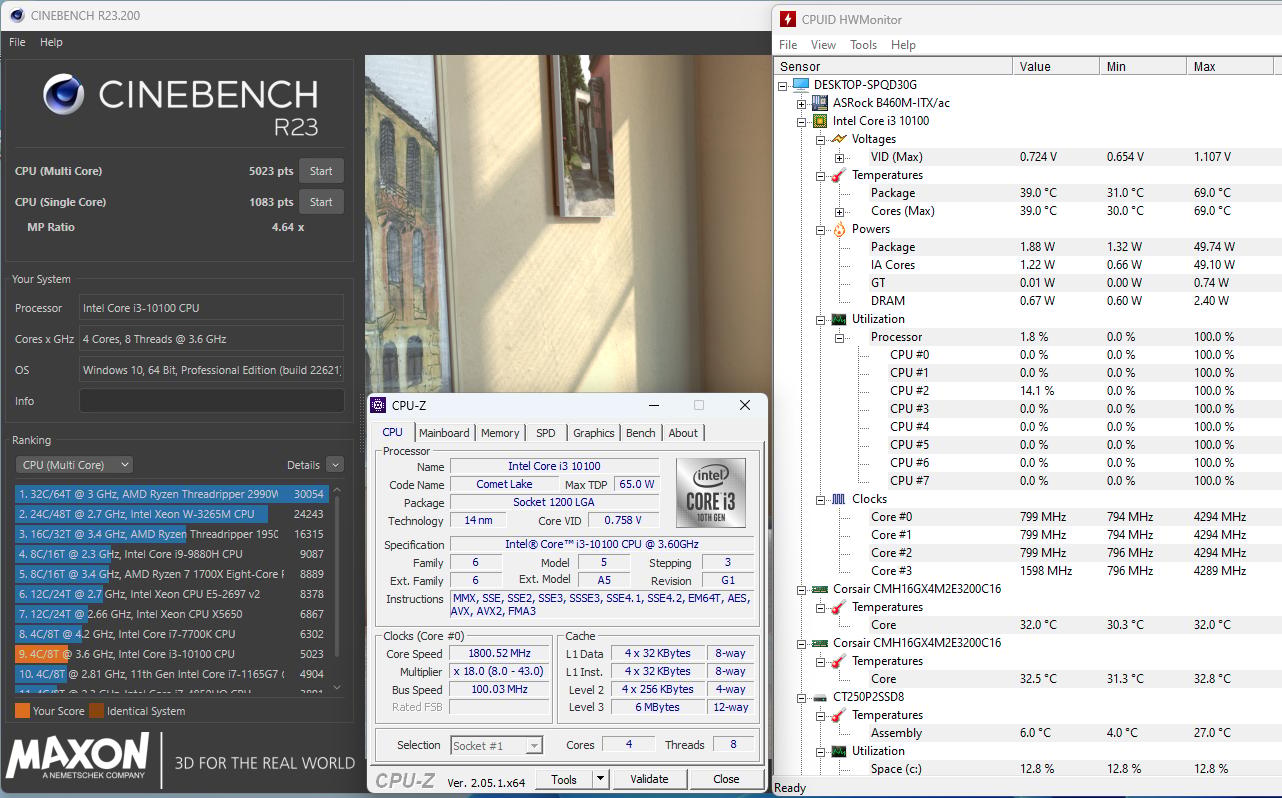Open Cinebench Help menu
The image size is (1282, 798).
coord(51,42)
